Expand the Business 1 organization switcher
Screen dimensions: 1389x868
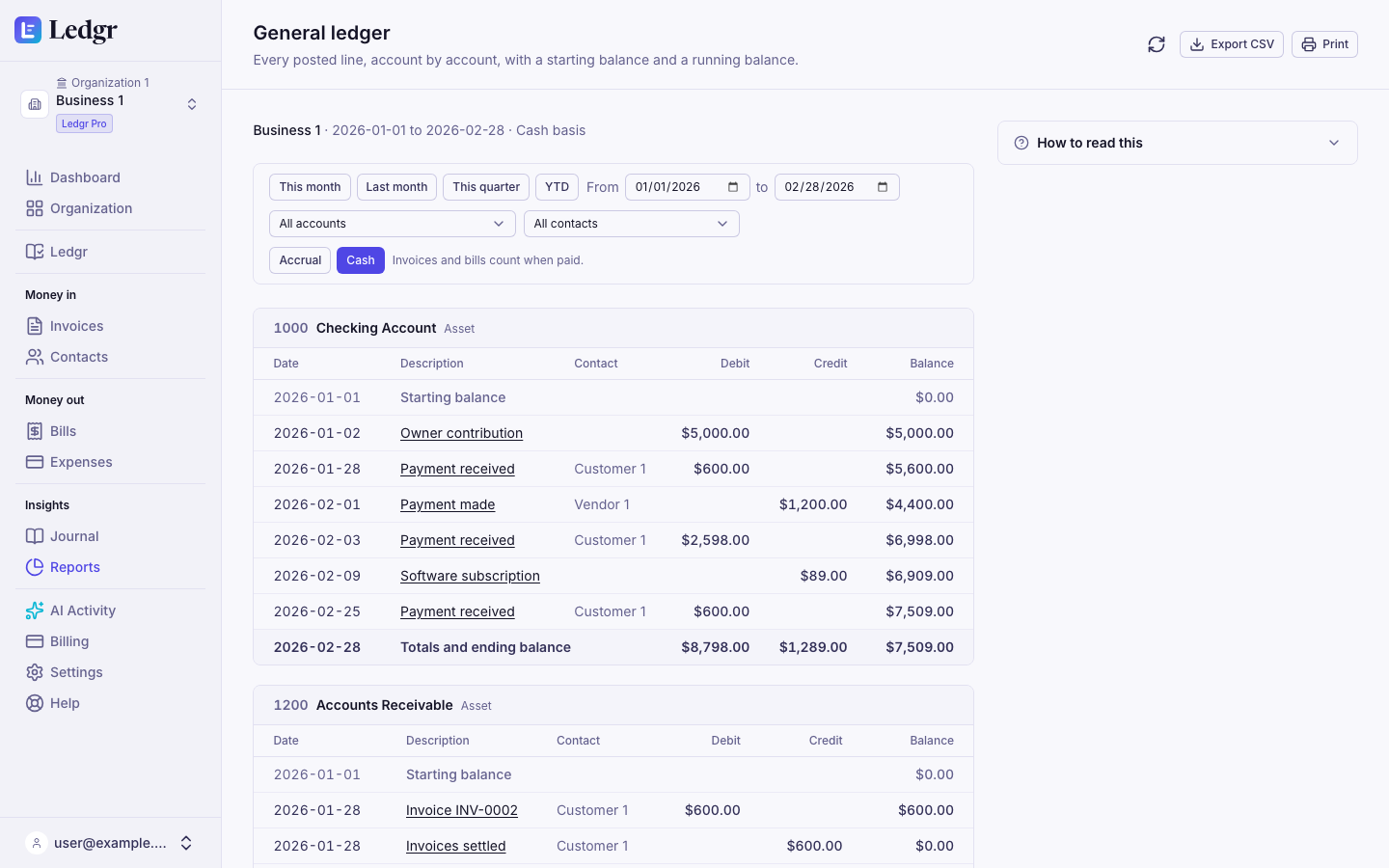(x=192, y=104)
